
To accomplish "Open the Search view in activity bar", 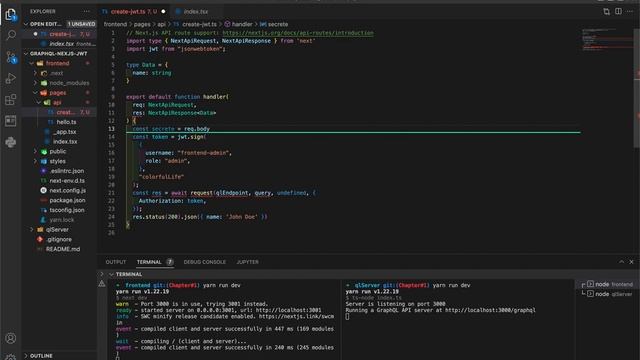I will tap(11, 35).
